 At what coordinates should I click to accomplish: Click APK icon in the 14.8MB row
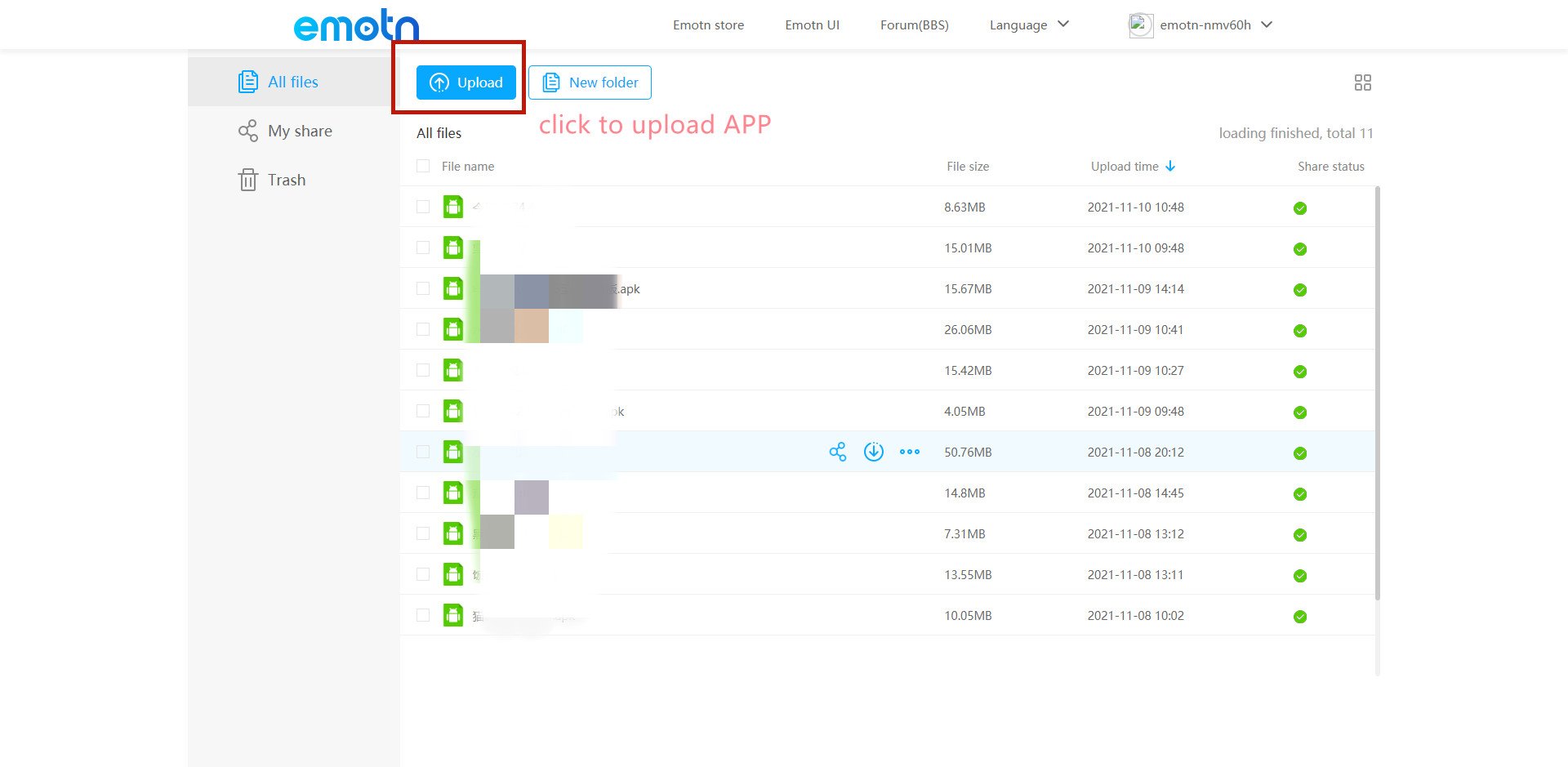[452, 493]
